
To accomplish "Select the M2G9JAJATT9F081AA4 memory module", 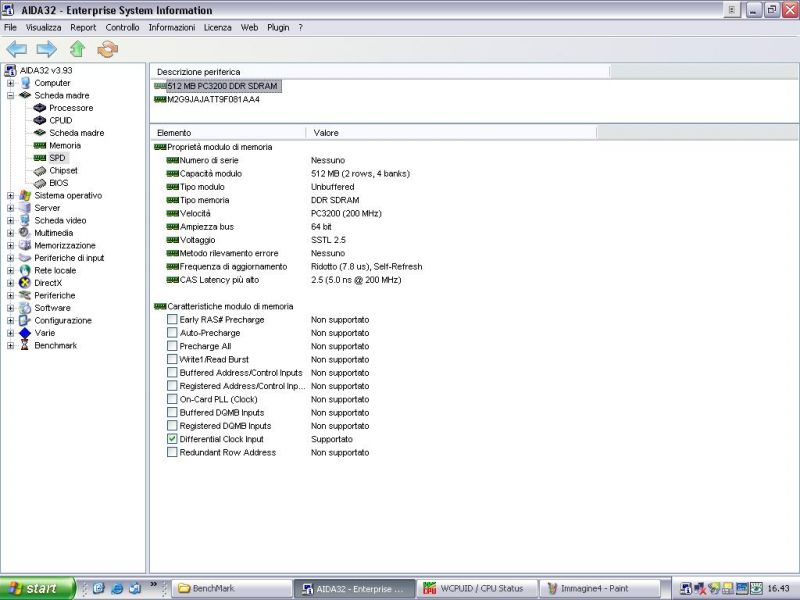I will pyautogui.click(x=213, y=99).
